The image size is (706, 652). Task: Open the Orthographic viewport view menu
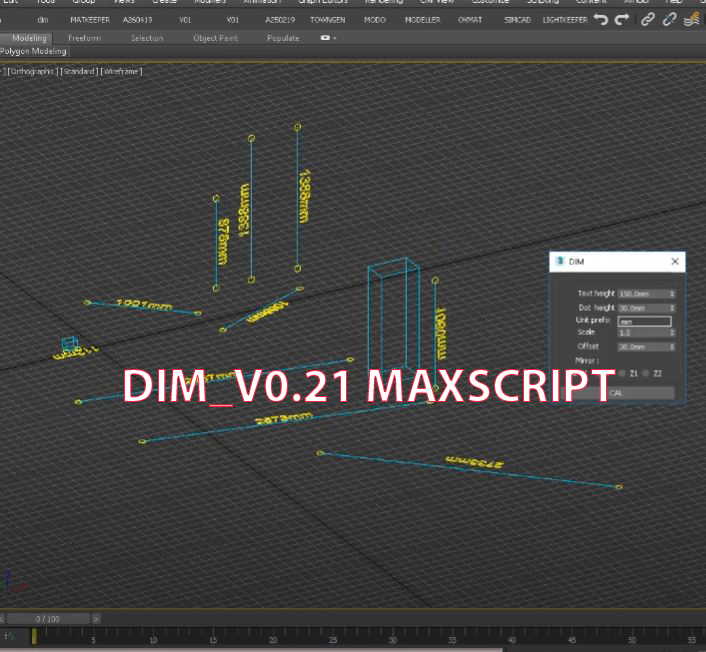(x=32, y=71)
